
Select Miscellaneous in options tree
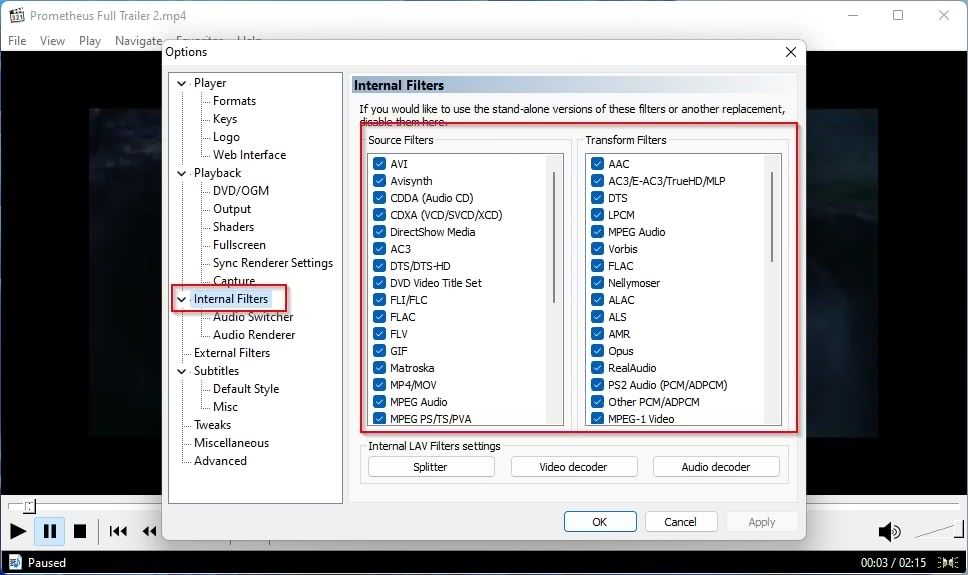click(x=232, y=443)
